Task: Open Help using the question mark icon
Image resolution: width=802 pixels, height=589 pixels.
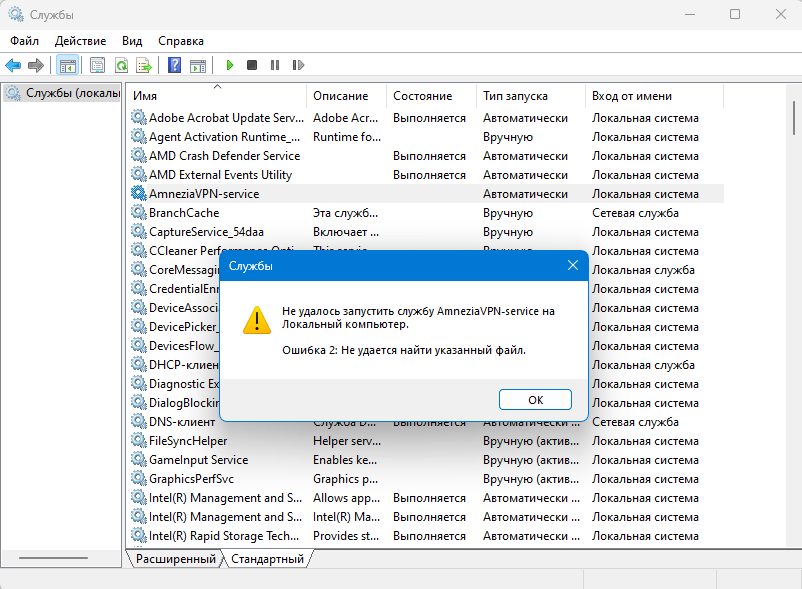Action: tap(174, 65)
